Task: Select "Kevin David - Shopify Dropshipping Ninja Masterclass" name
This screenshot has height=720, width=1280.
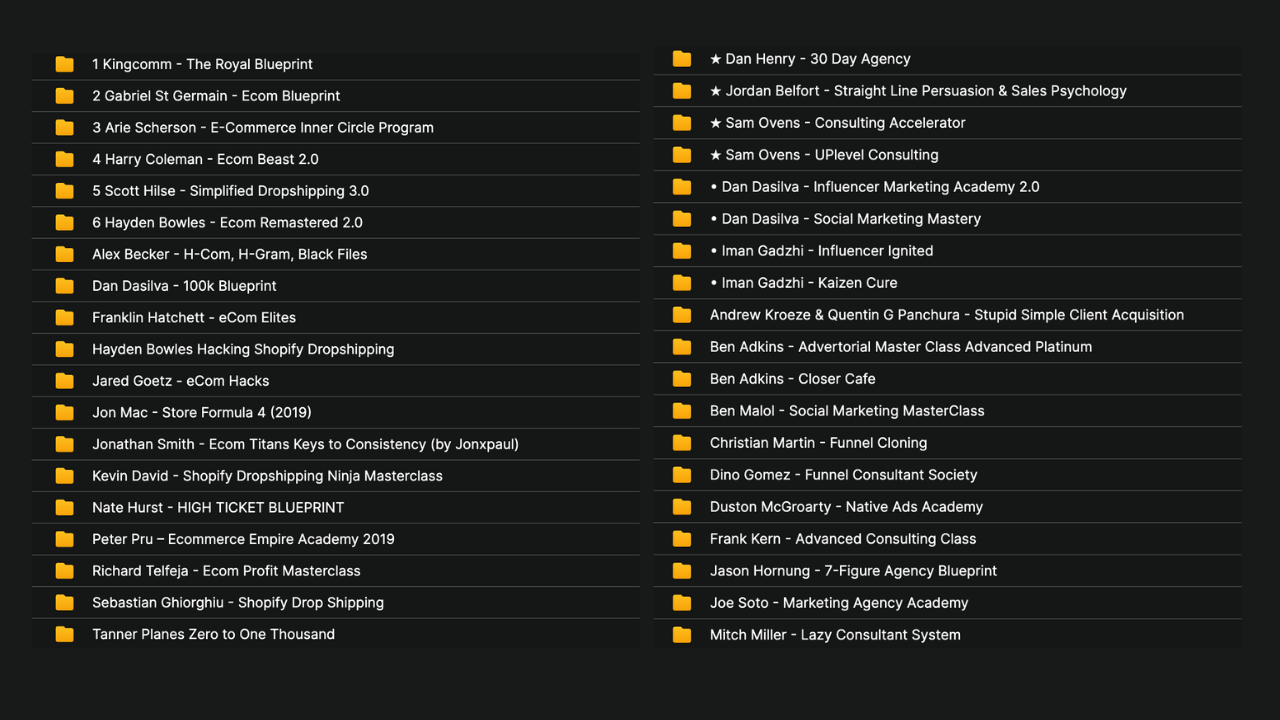Action: tap(267, 476)
